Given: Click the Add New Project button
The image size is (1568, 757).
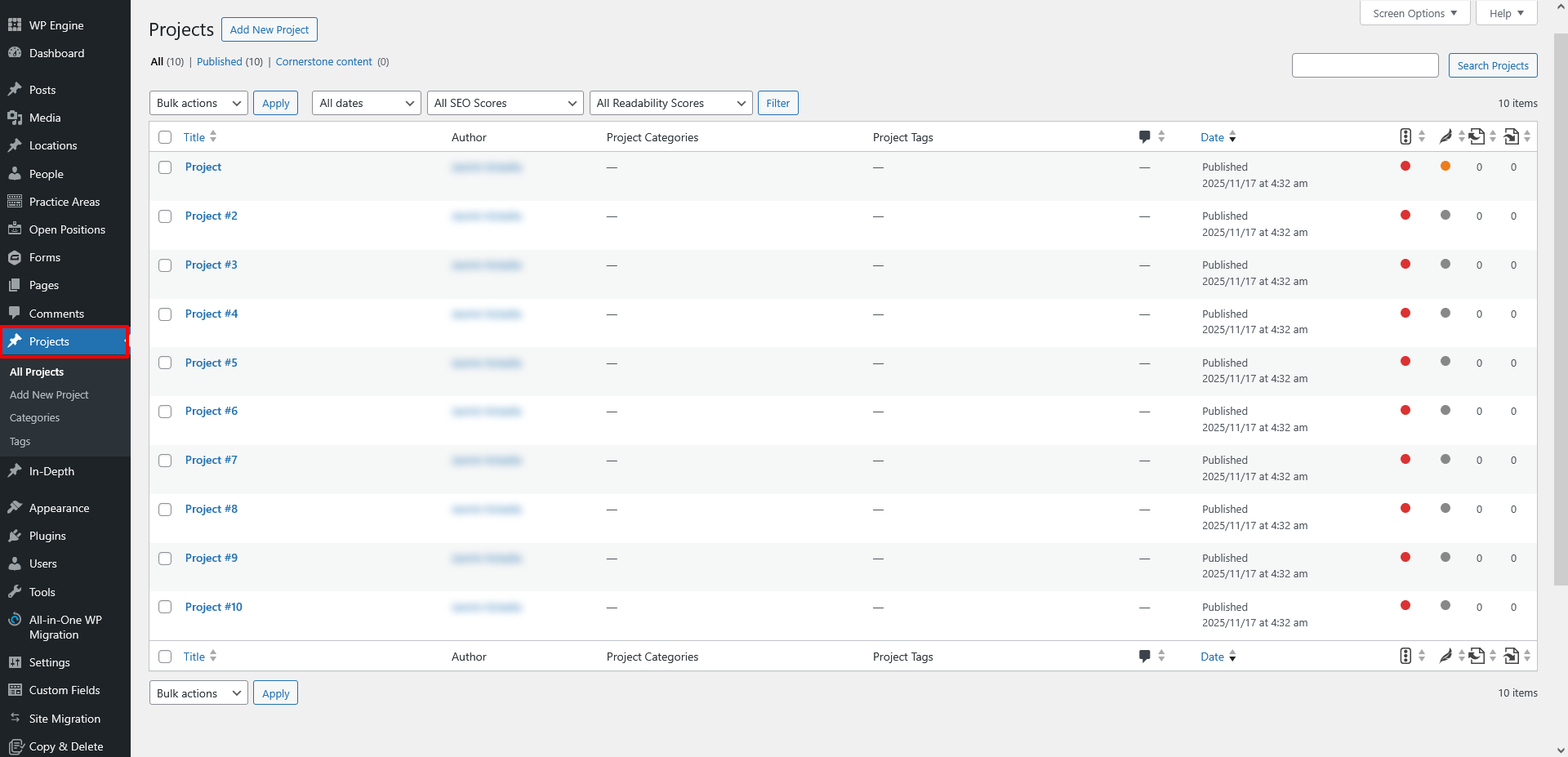Looking at the screenshot, I should click(x=269, y=29).
